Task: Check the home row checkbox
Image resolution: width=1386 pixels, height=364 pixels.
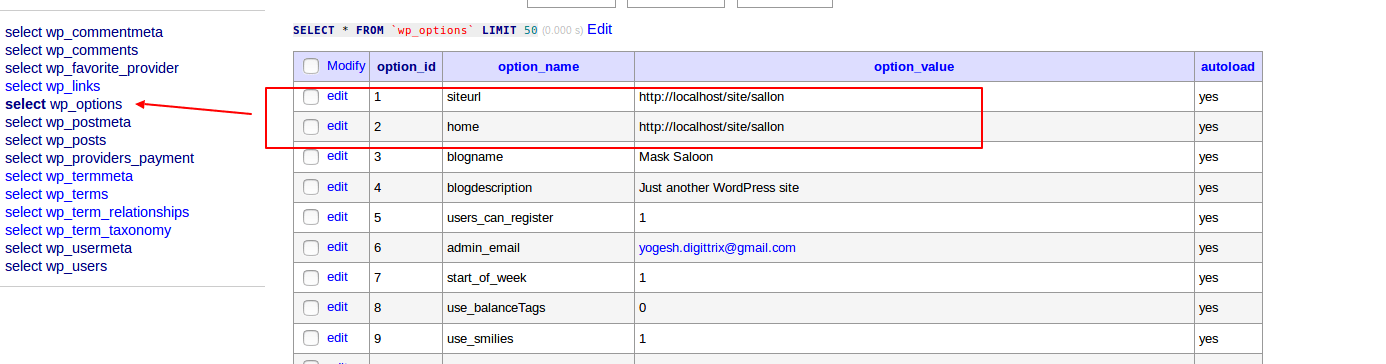Action: tap(311, 127)
